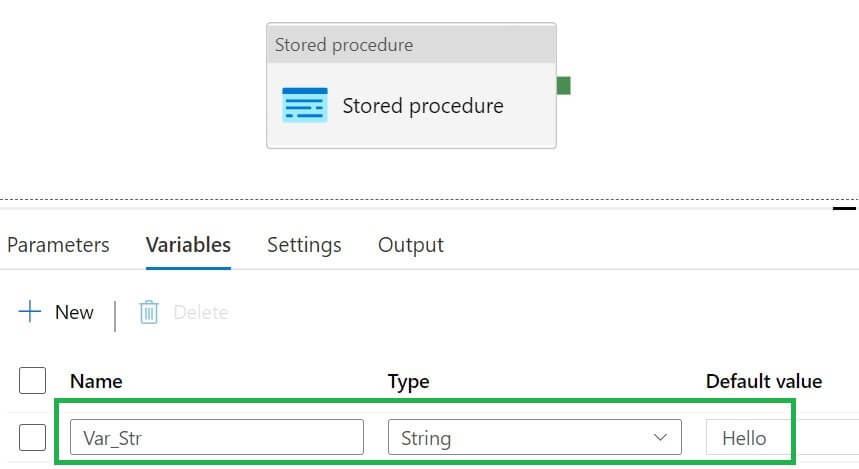The width and height of the screenshot is (859, 469).
Task: Click the Stored procedure activity icon
Action: (304, 105)
